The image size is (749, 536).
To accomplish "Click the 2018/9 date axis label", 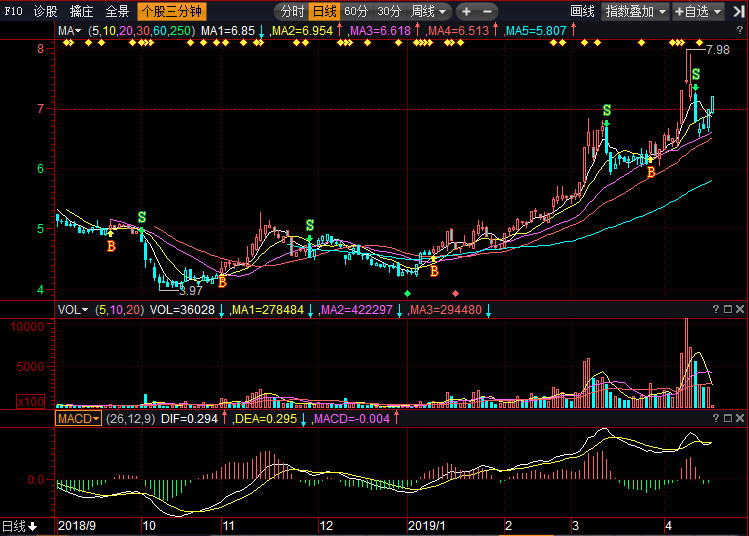I will click(76, 526).
